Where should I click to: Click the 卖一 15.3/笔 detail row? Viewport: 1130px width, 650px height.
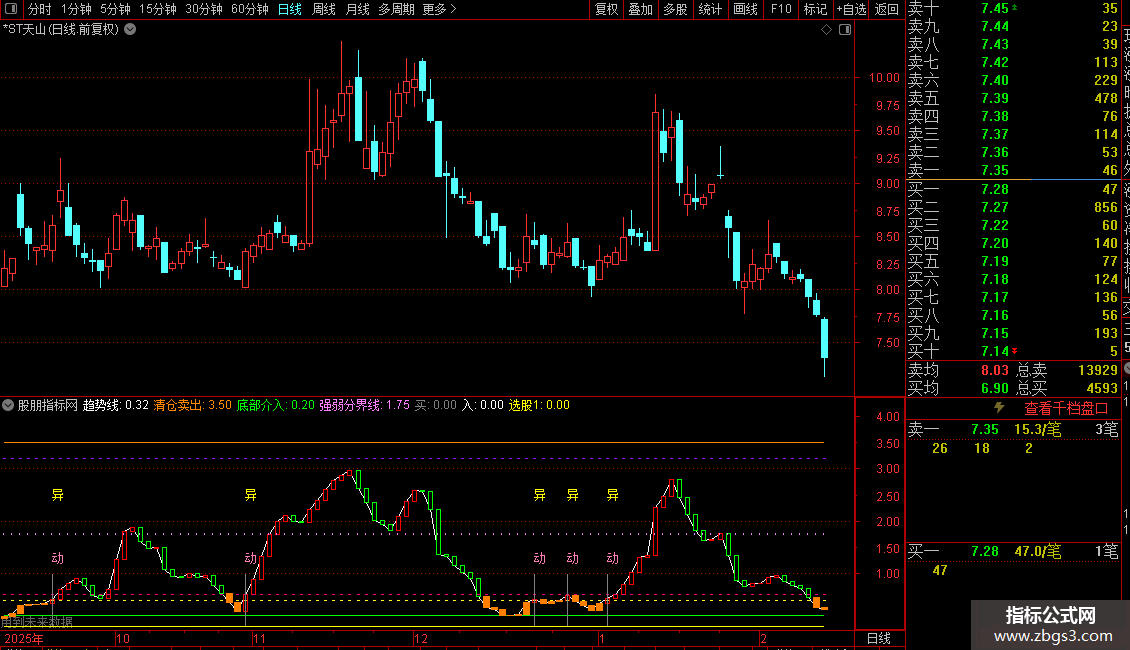point(1013,429)
